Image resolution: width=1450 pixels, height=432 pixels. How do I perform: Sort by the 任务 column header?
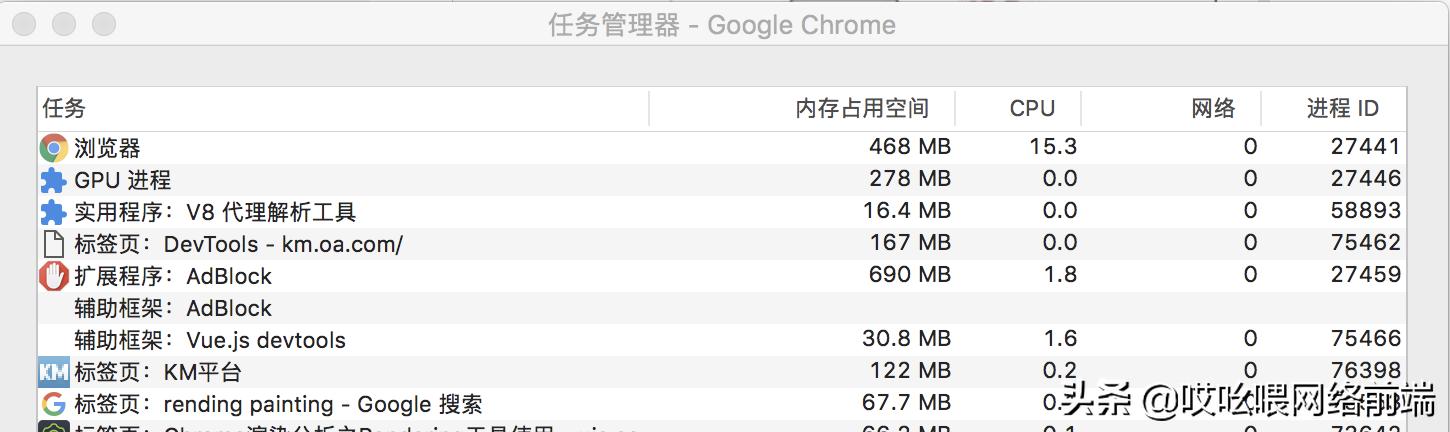click(x=64, y=108)
